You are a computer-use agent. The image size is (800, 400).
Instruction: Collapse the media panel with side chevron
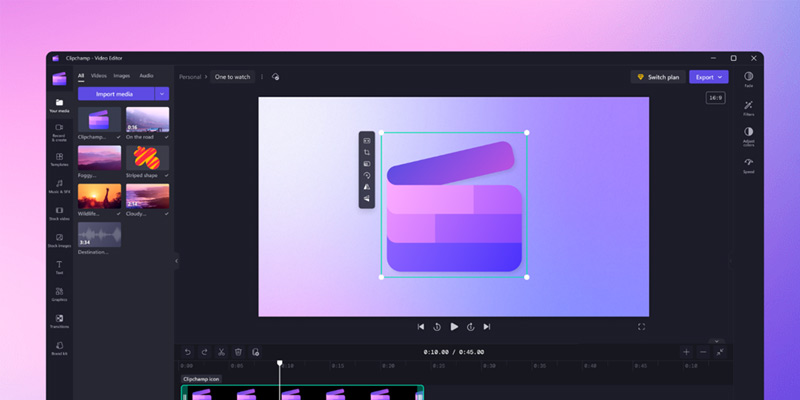click(177, 261)
